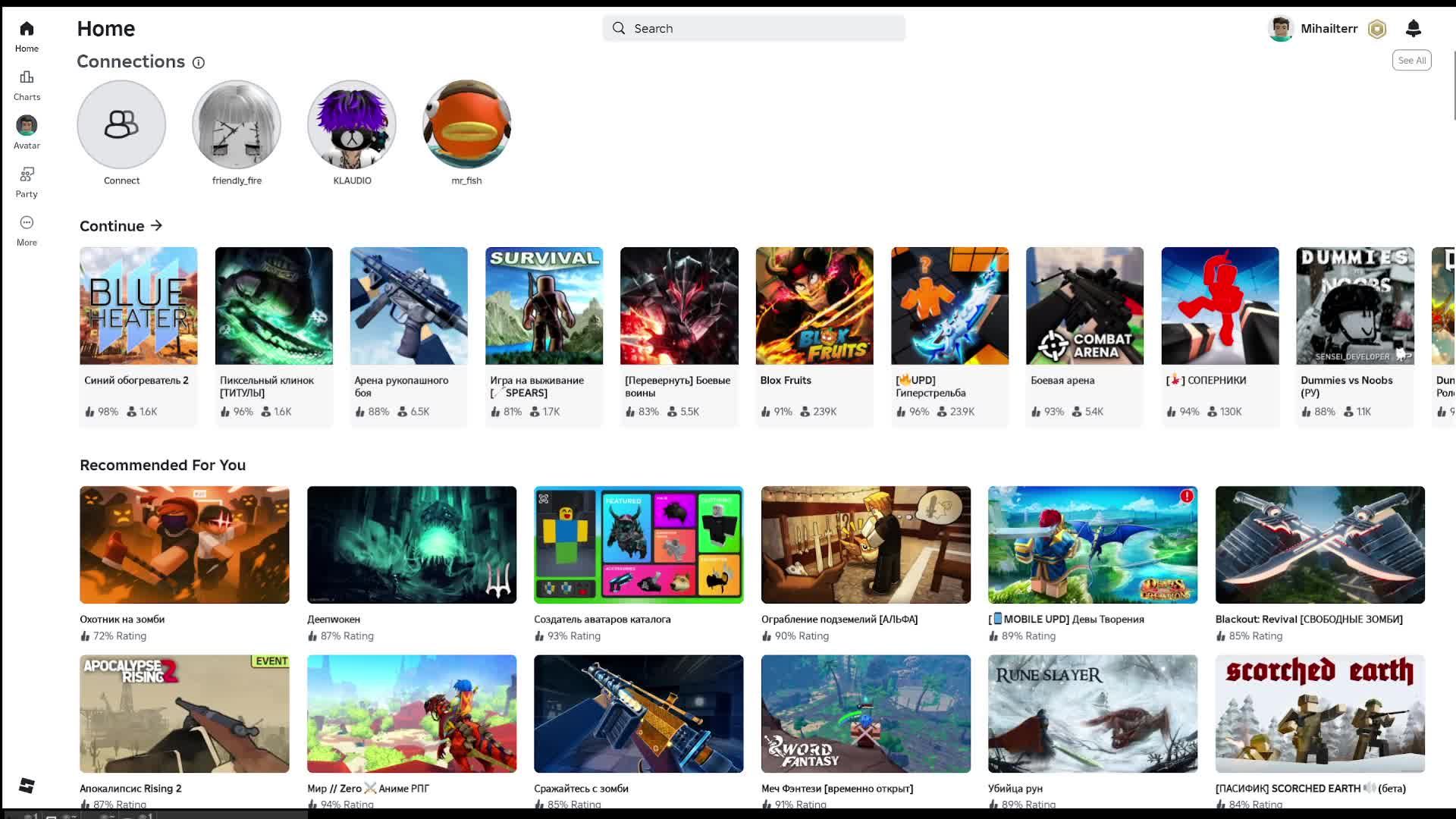The width and height of the screenshot is (1456, 819).
Task: Click the See All connections button
Action: [x=1411, y=61]
